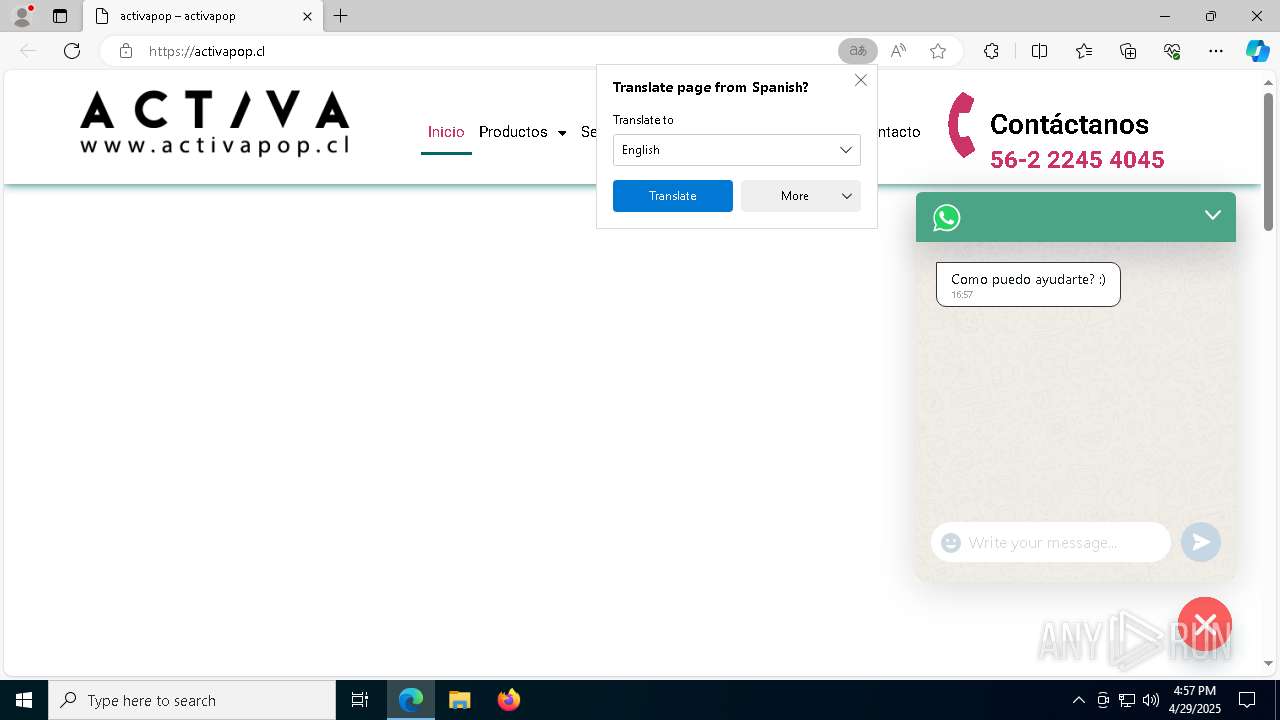Viewport: 1280px width, 720px height.
Task: Open the Windows Start menu
Action: 24,700
